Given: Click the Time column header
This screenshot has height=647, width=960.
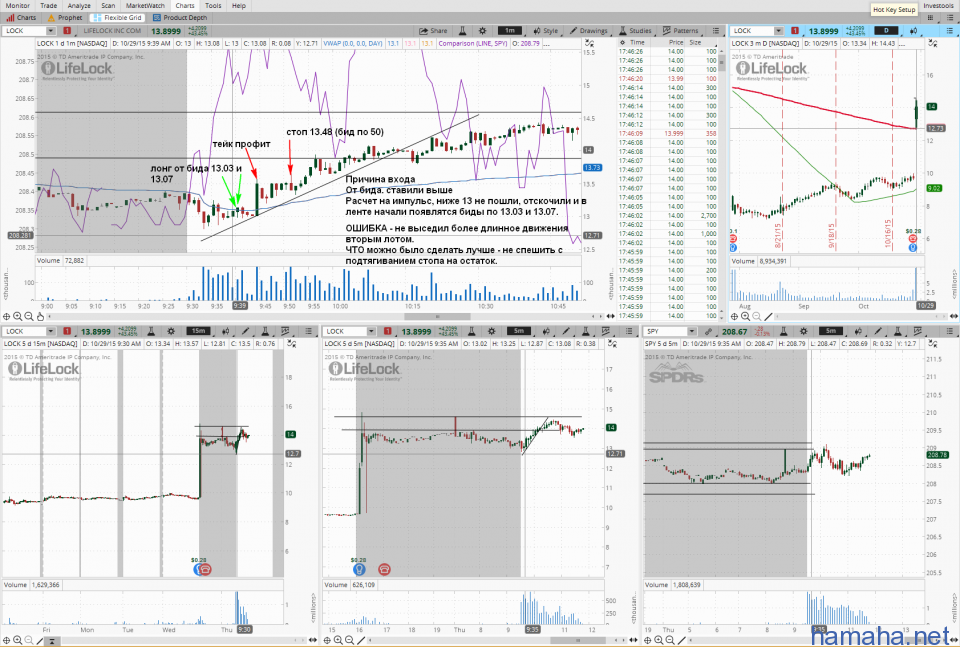Looking at the screenshot, I should [x=637, y=43].
